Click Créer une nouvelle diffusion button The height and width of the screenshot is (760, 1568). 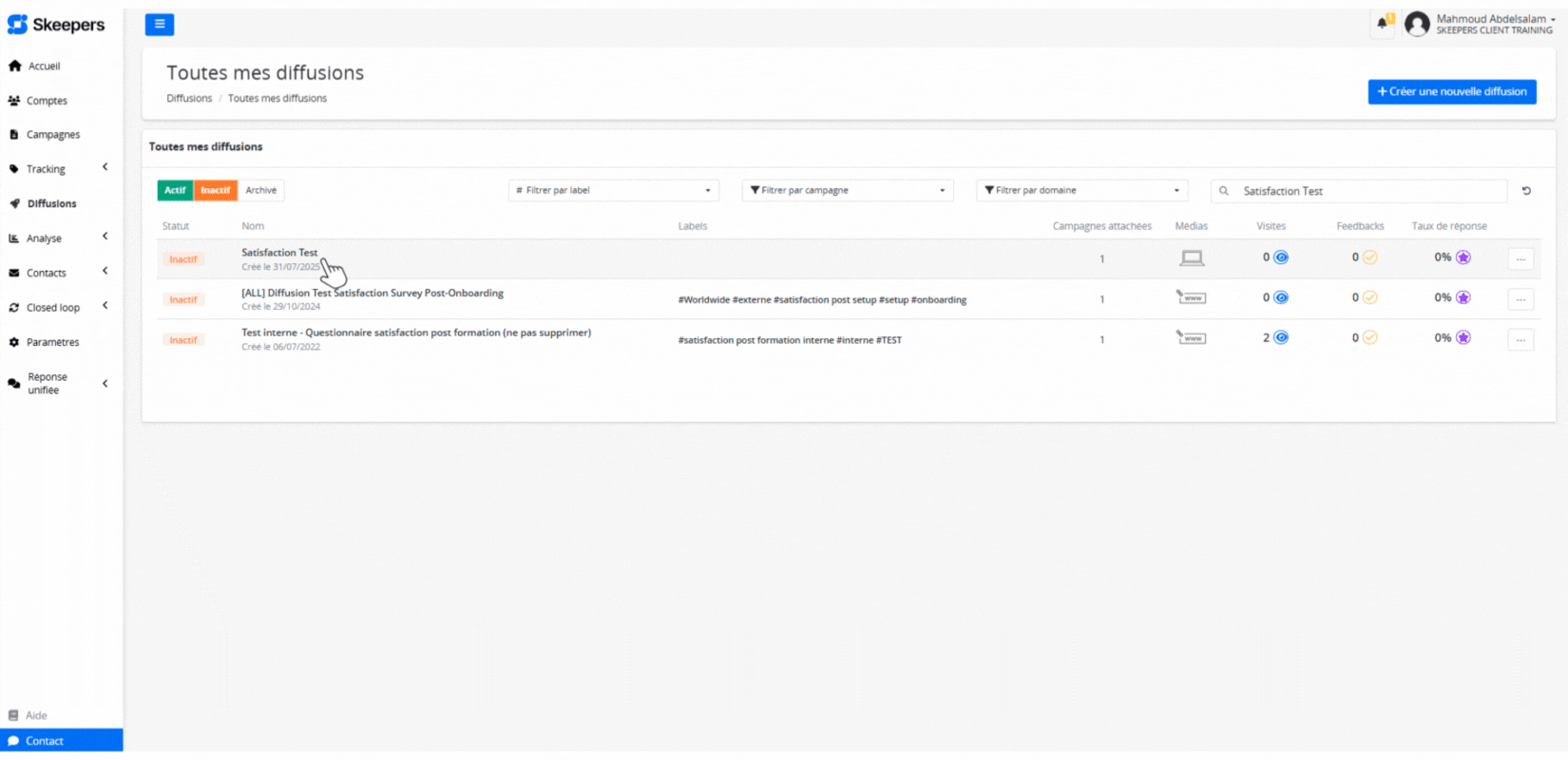(x=1451, y=92)
